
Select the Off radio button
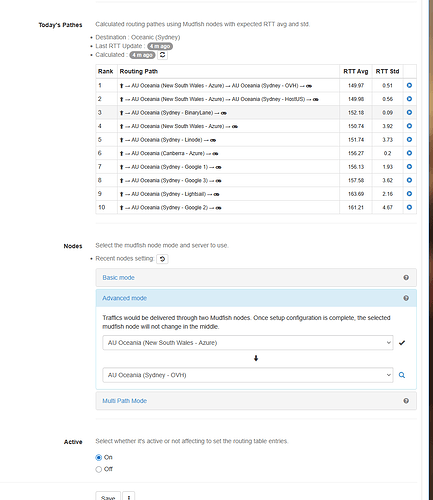(99, 469)
